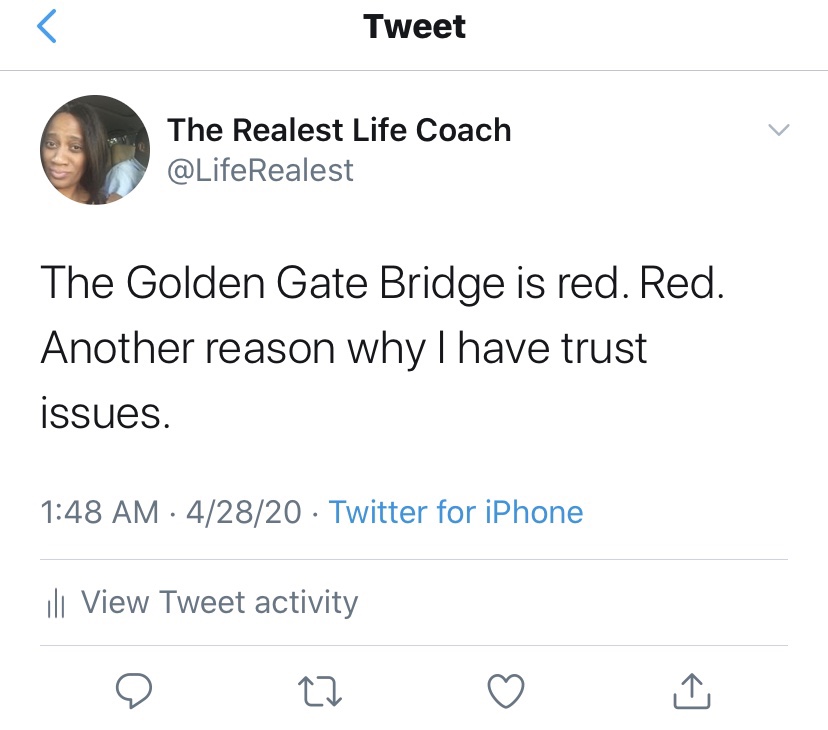828x730 pixels.
Task: Click the reply speech bubble icon
Action: pyautogui.click(x=134, y=689)
